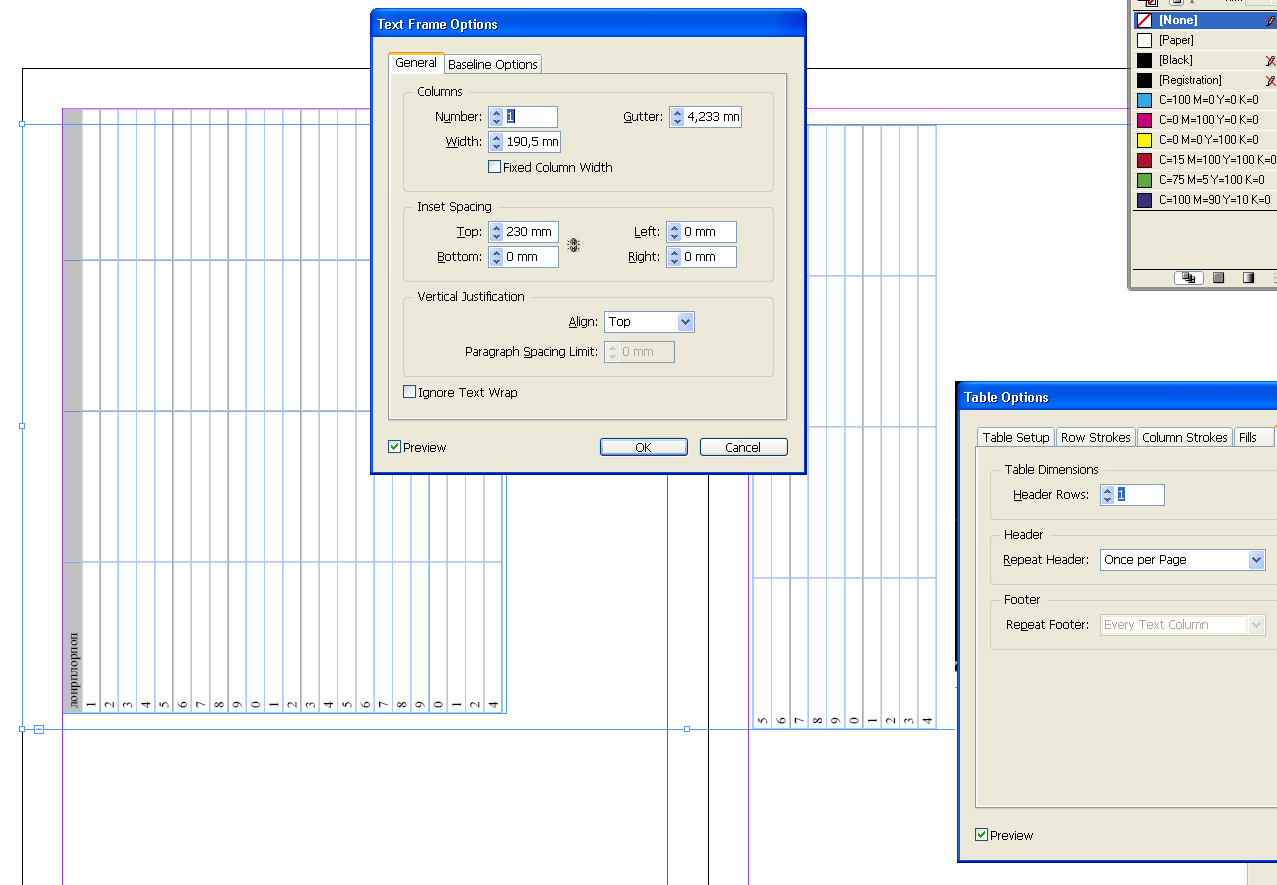Click the Top inset stepper arrows
The width and height of the screenshot is (1277, 885).
[x=496, y=232]
